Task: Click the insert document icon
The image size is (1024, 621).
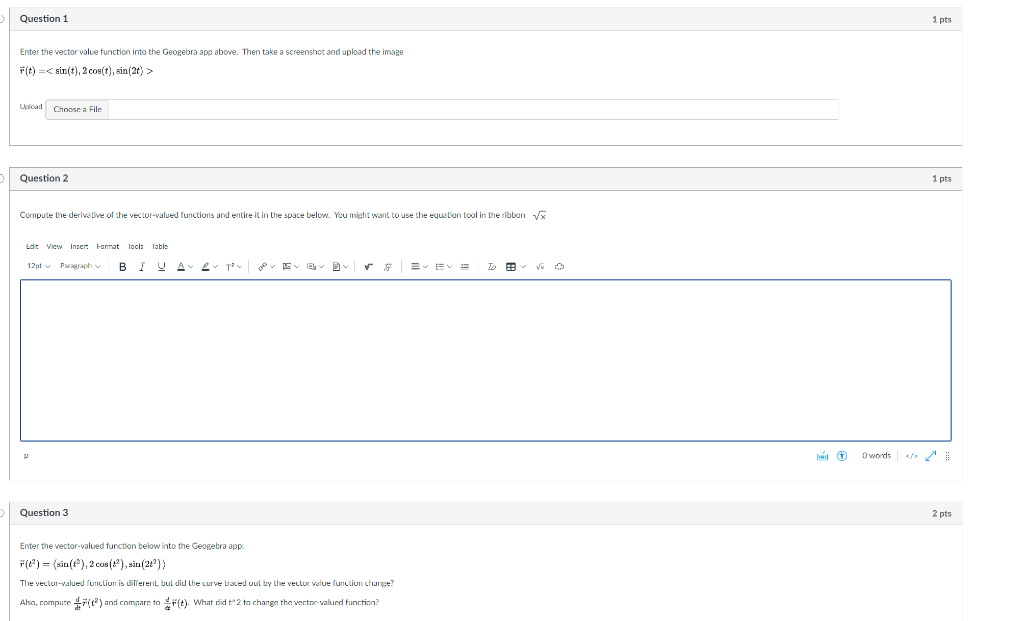Action: pos(336,266)
